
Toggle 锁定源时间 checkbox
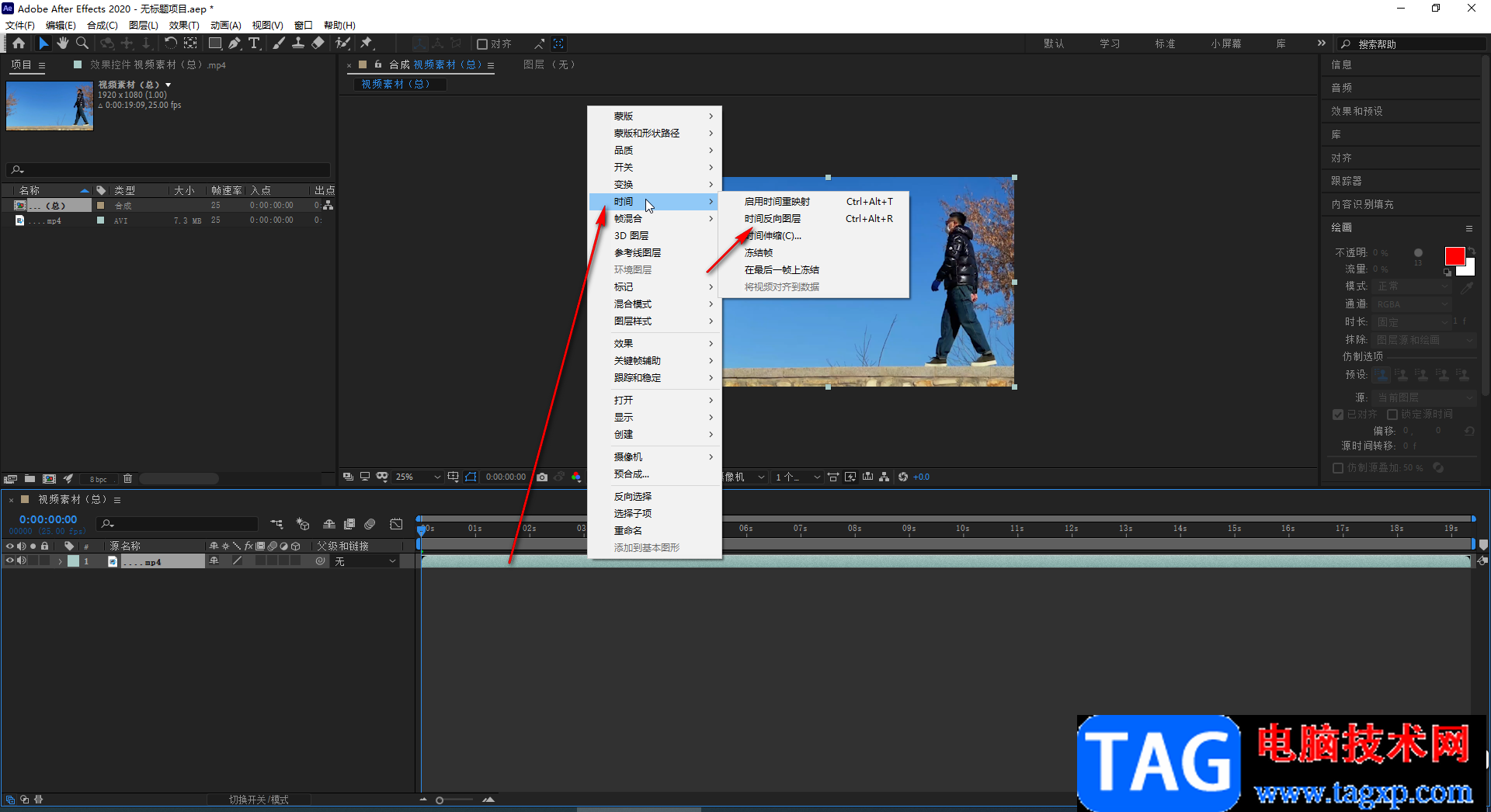pos(1392,415)
